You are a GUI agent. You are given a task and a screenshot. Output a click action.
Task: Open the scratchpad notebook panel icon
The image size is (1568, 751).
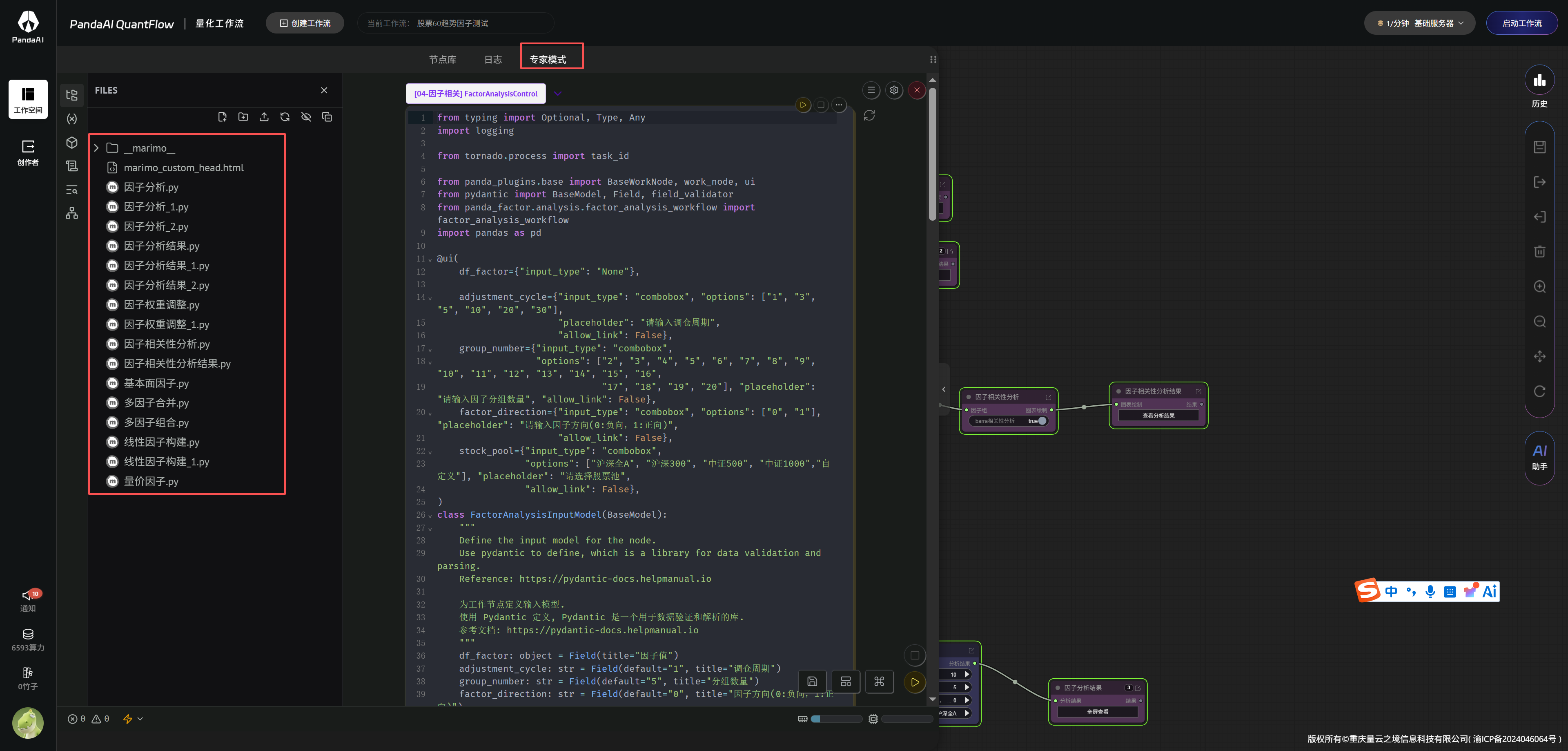pyautogui.click(x=72, y=165)
